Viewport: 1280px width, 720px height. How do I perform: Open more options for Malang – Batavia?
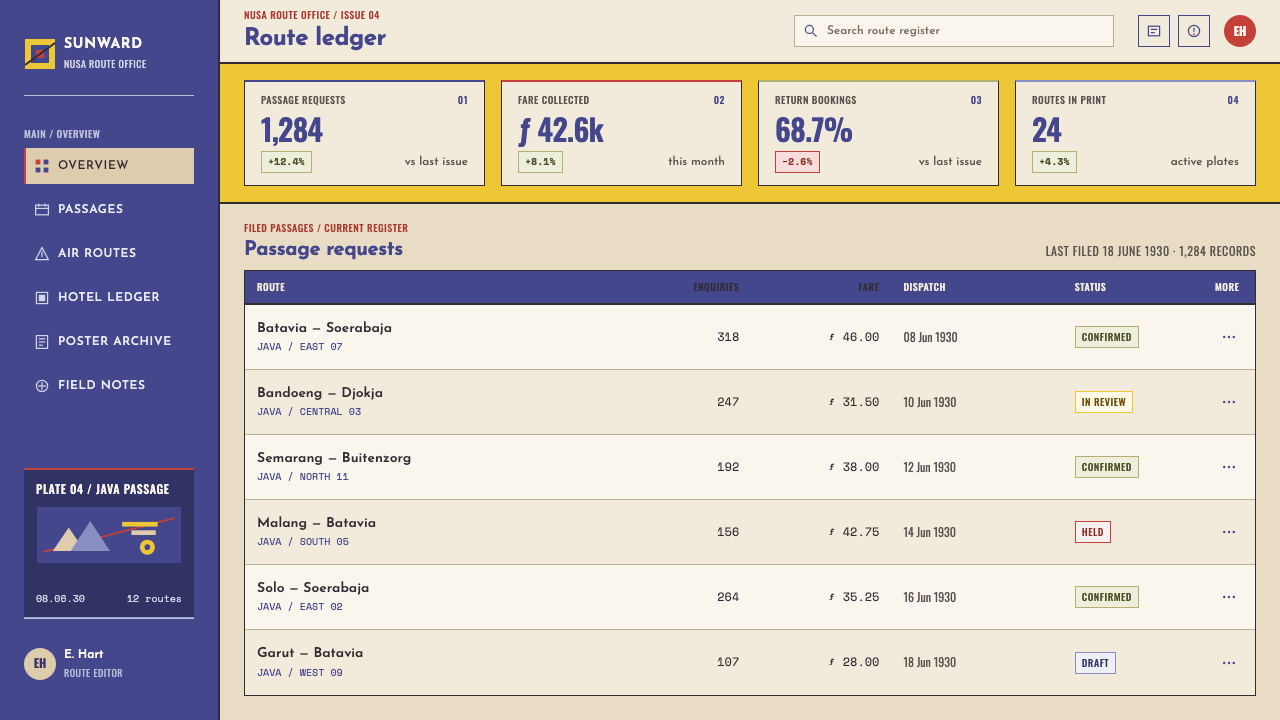(1229, 532)
